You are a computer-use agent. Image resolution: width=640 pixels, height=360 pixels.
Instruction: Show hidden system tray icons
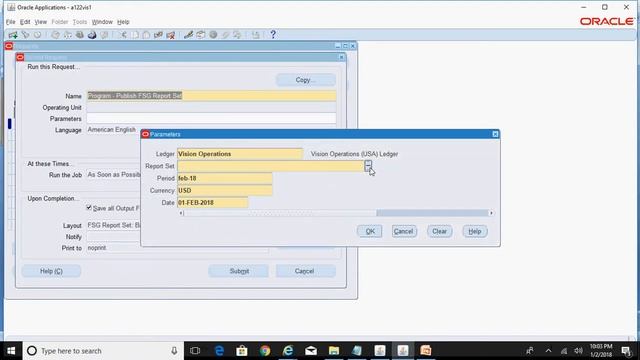coord(549,351)
